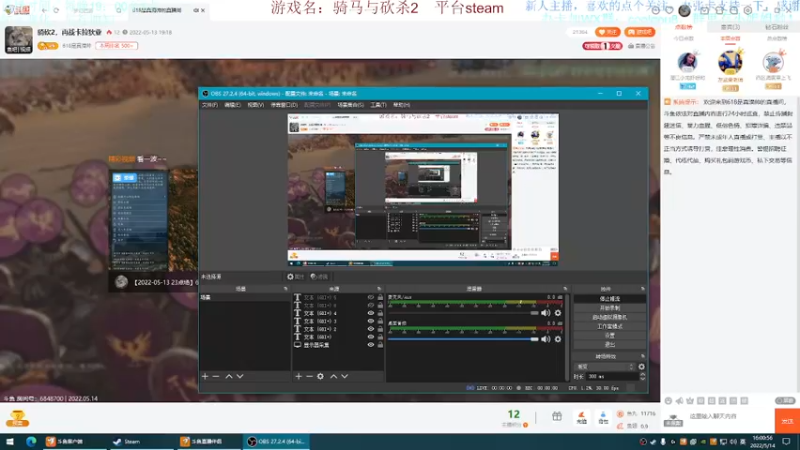Pop out the 来源 dock panel

click(x=379, y=289)
